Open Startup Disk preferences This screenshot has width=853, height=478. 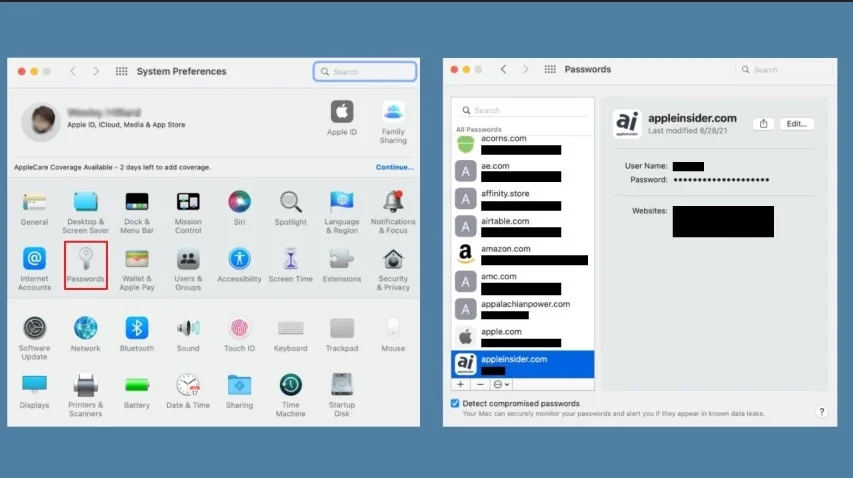coord(342,394)
